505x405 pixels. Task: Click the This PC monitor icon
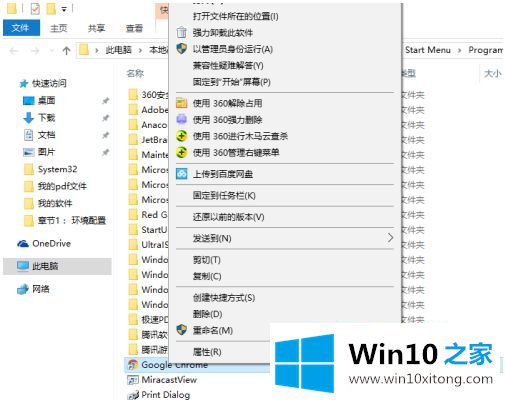point(23,266)
